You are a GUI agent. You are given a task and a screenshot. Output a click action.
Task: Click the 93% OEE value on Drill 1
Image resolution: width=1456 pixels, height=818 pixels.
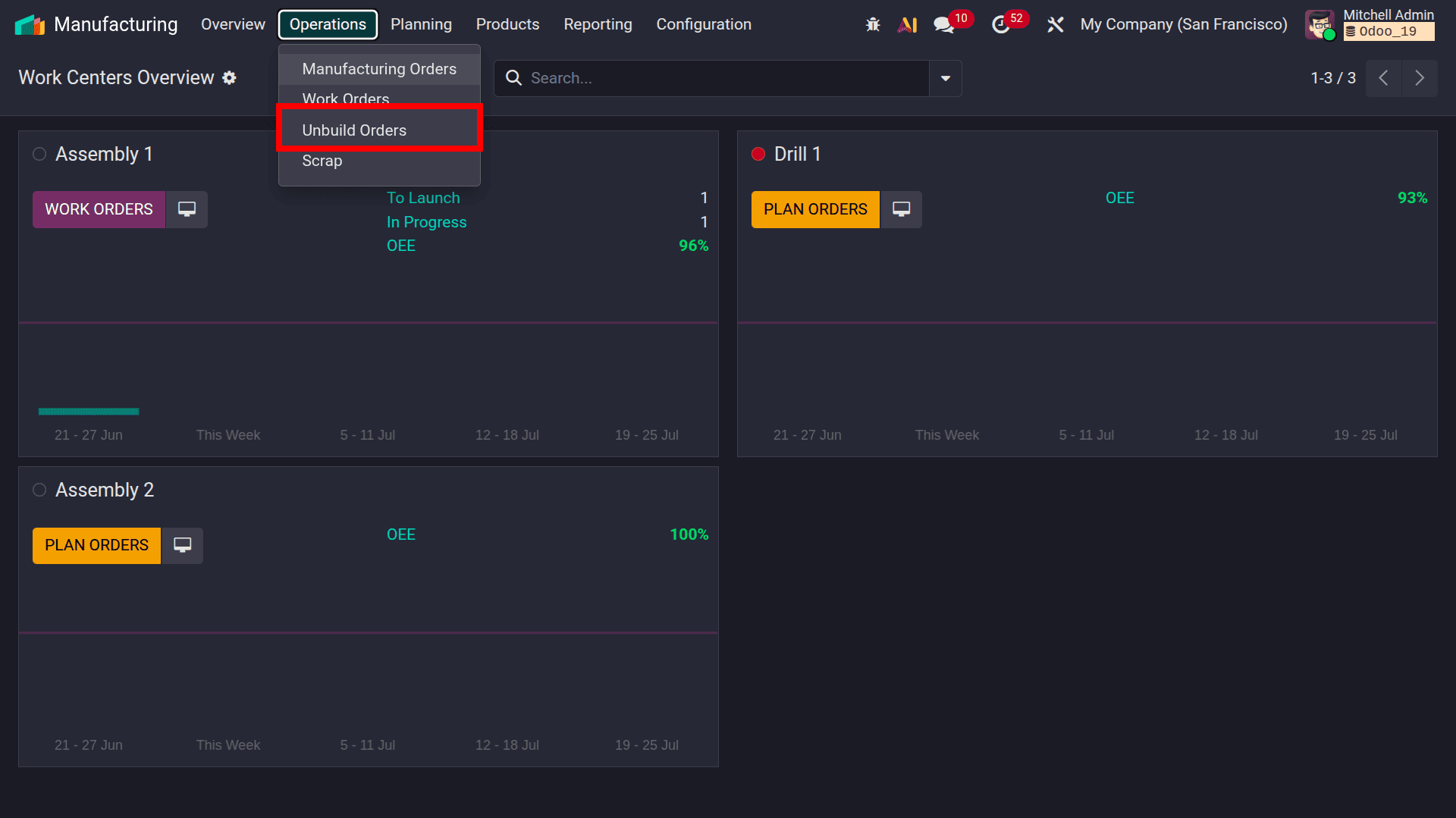[x=1412, y=198]
